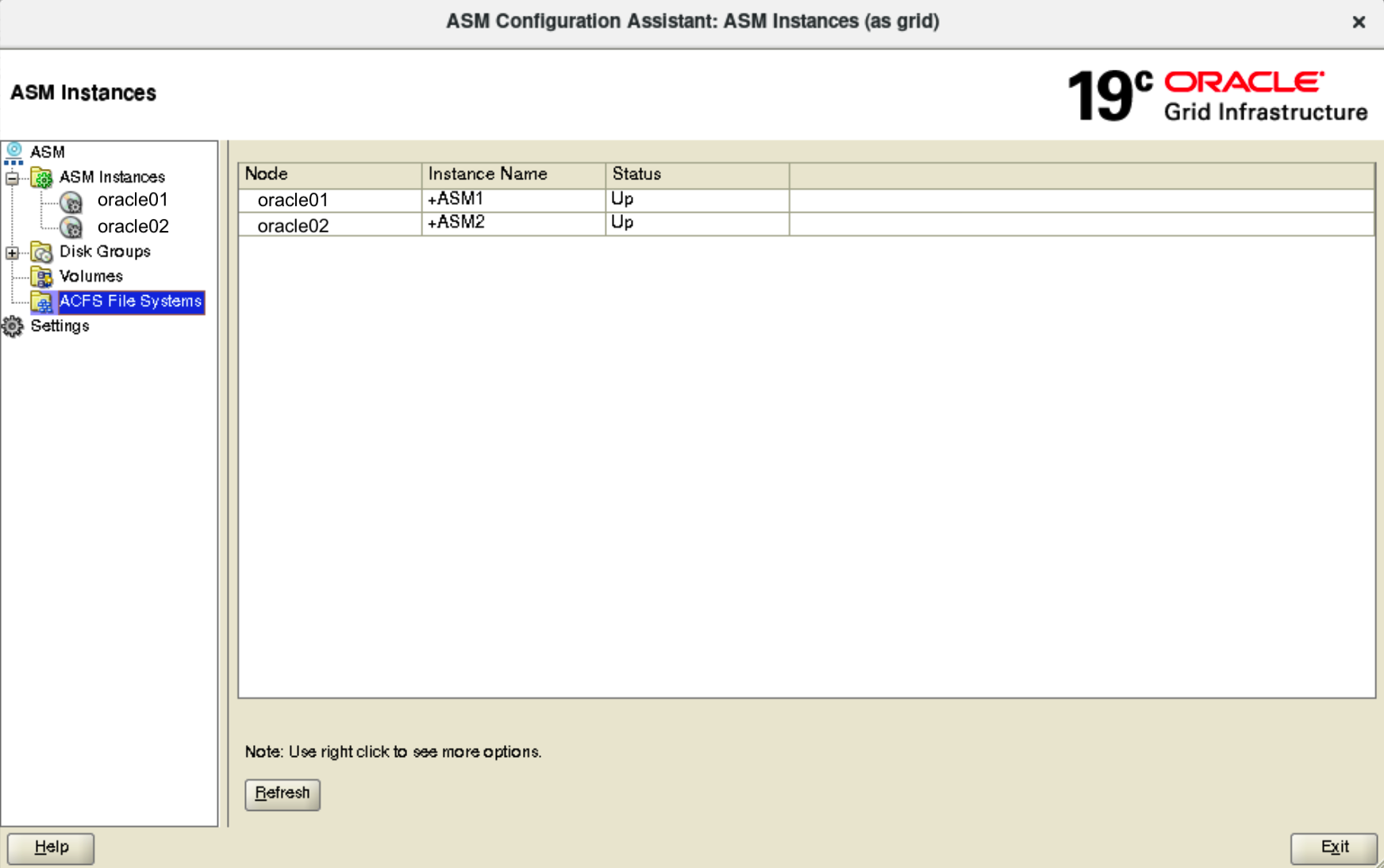Click the ACFS File Systems folder icon
This screenshot has width=1384, height=868.
(41, 301)
